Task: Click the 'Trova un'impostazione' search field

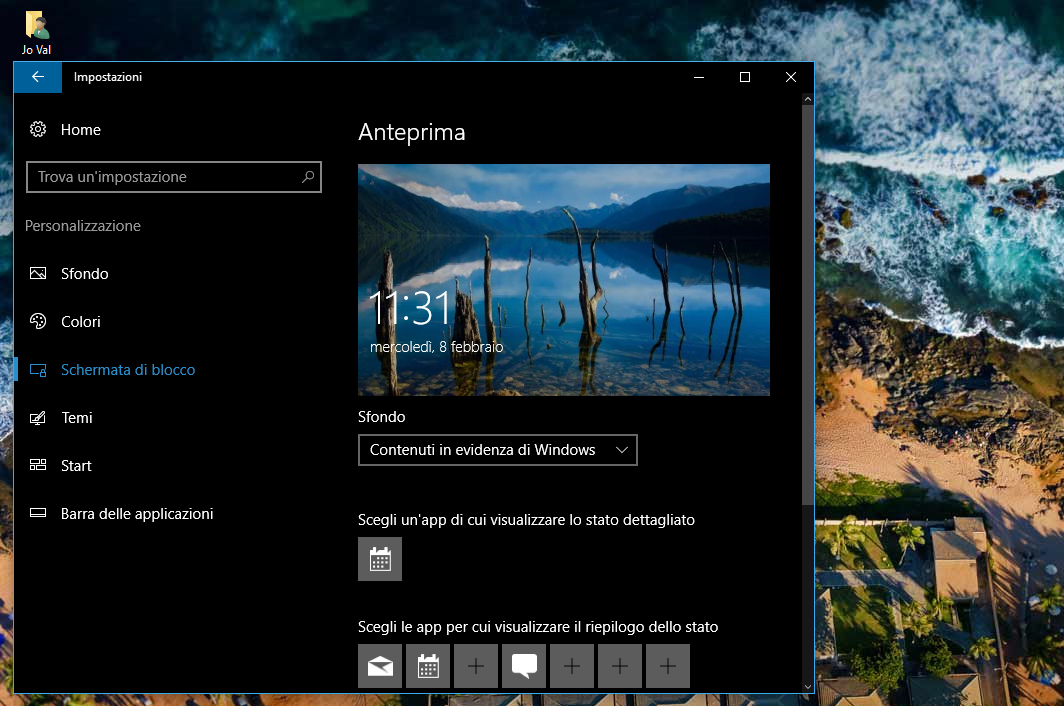Action: pos(160,177)
